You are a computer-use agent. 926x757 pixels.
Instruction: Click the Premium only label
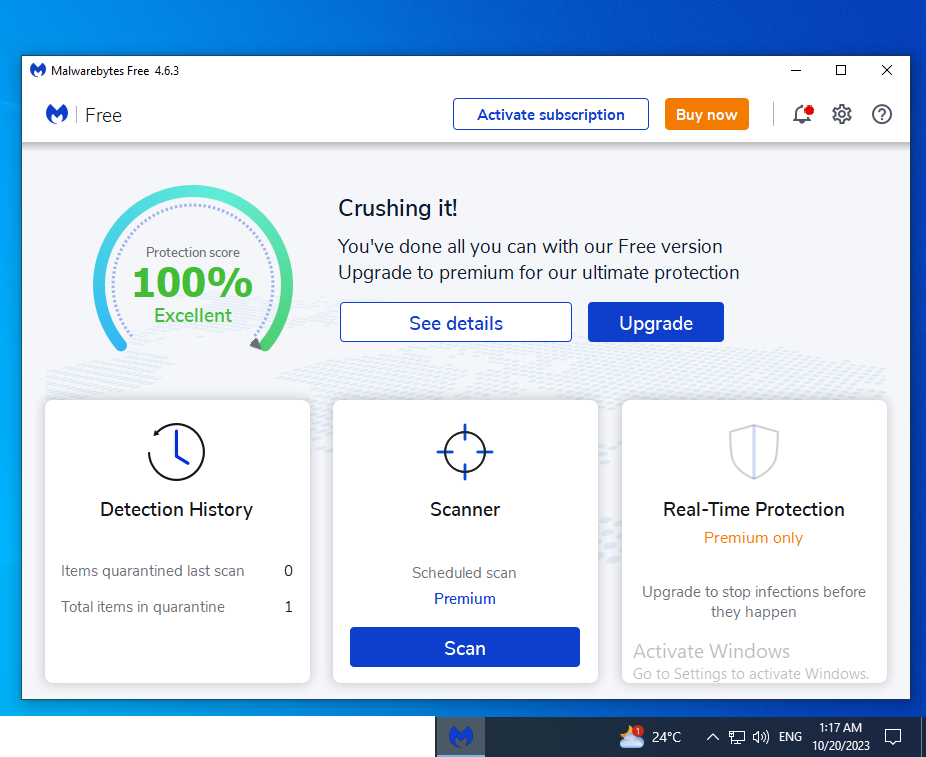753,538
